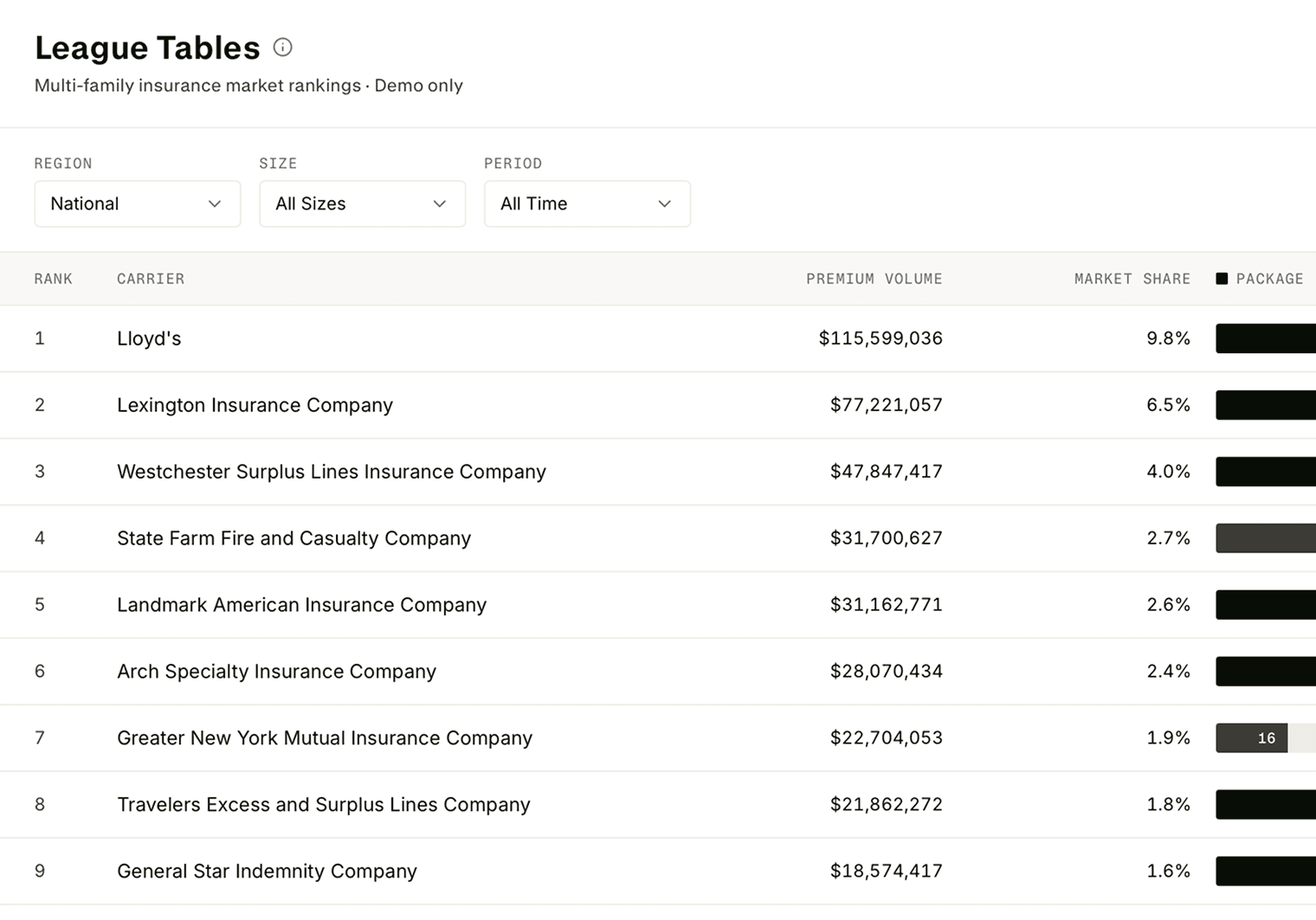Open the Region dropdown showing National
This screenshot has height=920, width=1316.
[x=138, y=204]
